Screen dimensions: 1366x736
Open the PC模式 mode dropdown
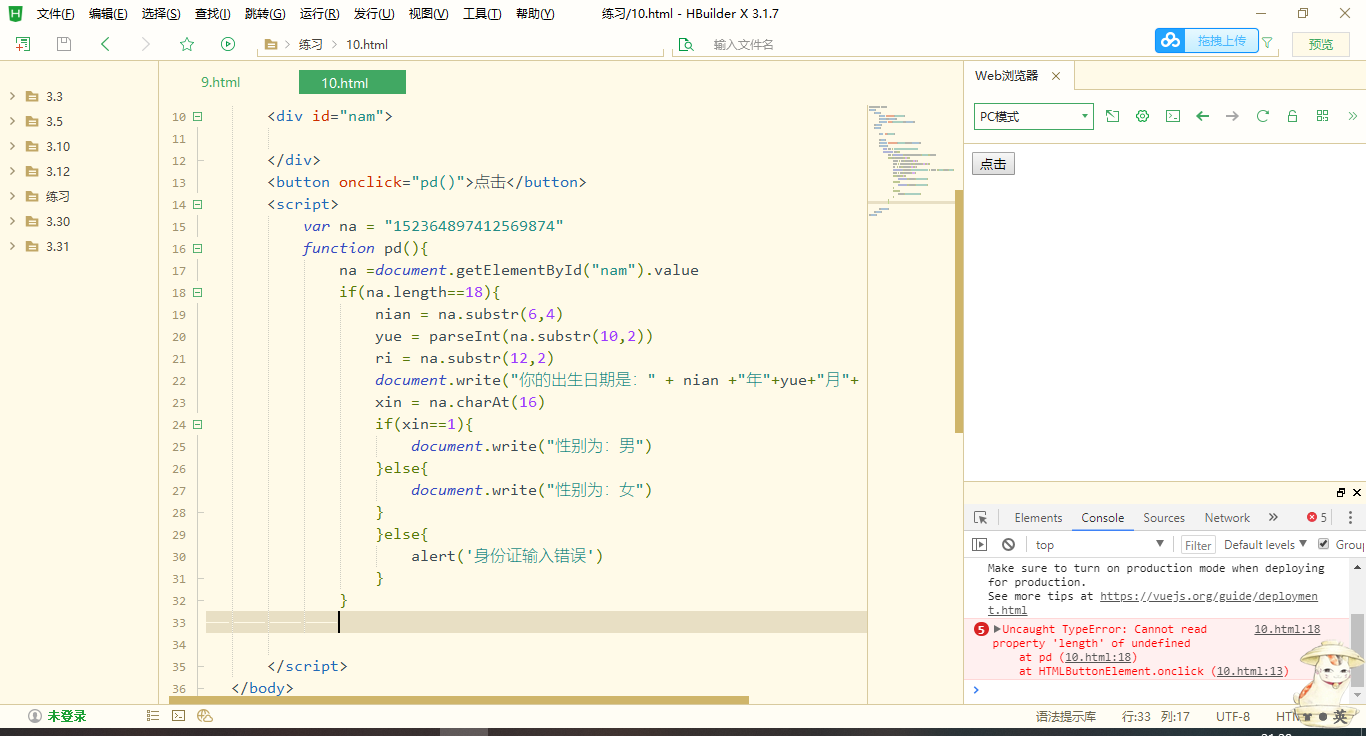coord(1034,116)
